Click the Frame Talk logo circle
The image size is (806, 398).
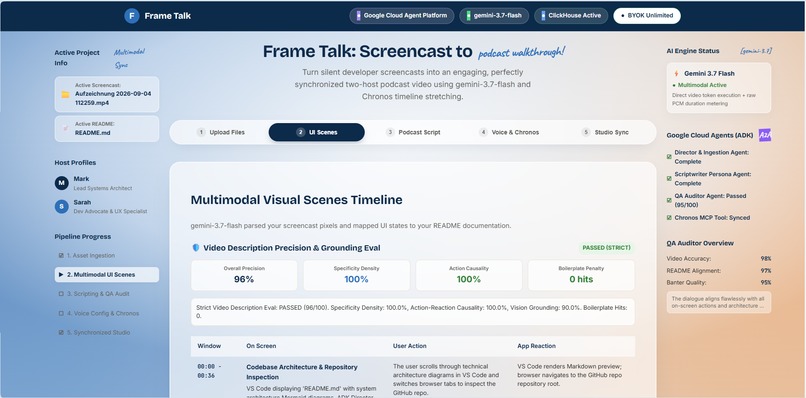(x=132, y=16)
